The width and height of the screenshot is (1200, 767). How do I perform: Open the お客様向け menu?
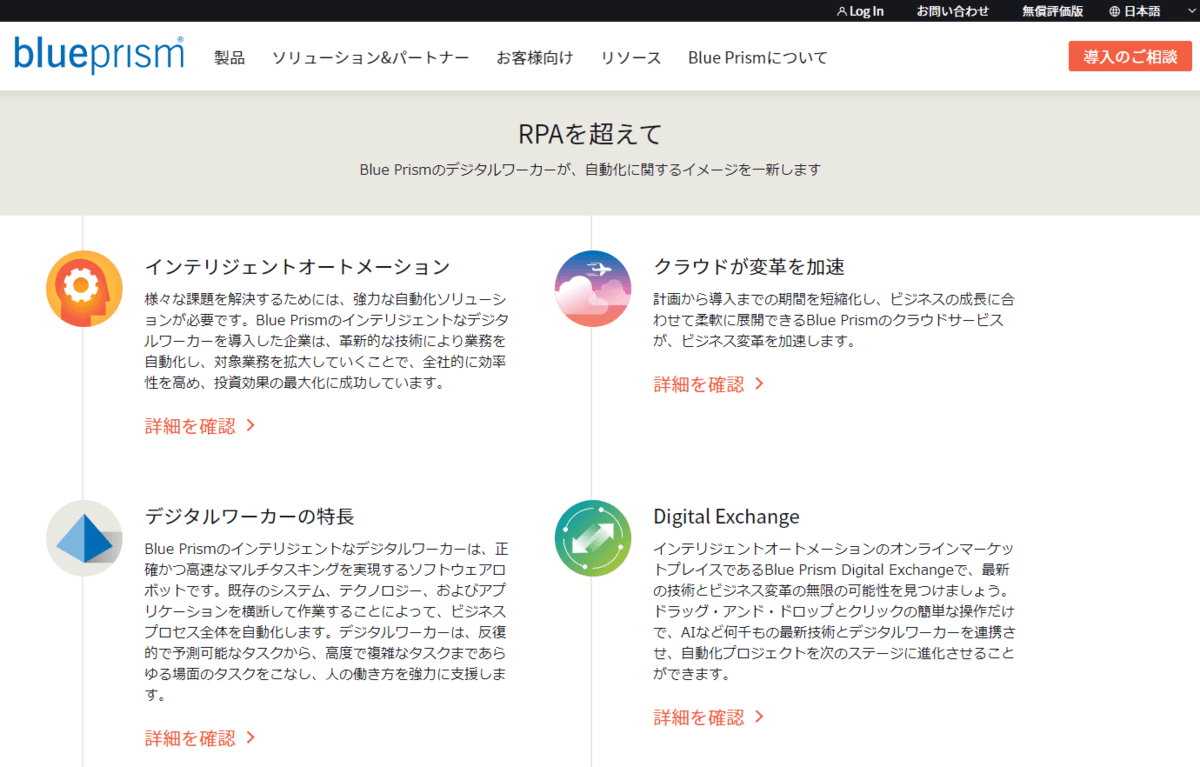click(x=535, y=57)
